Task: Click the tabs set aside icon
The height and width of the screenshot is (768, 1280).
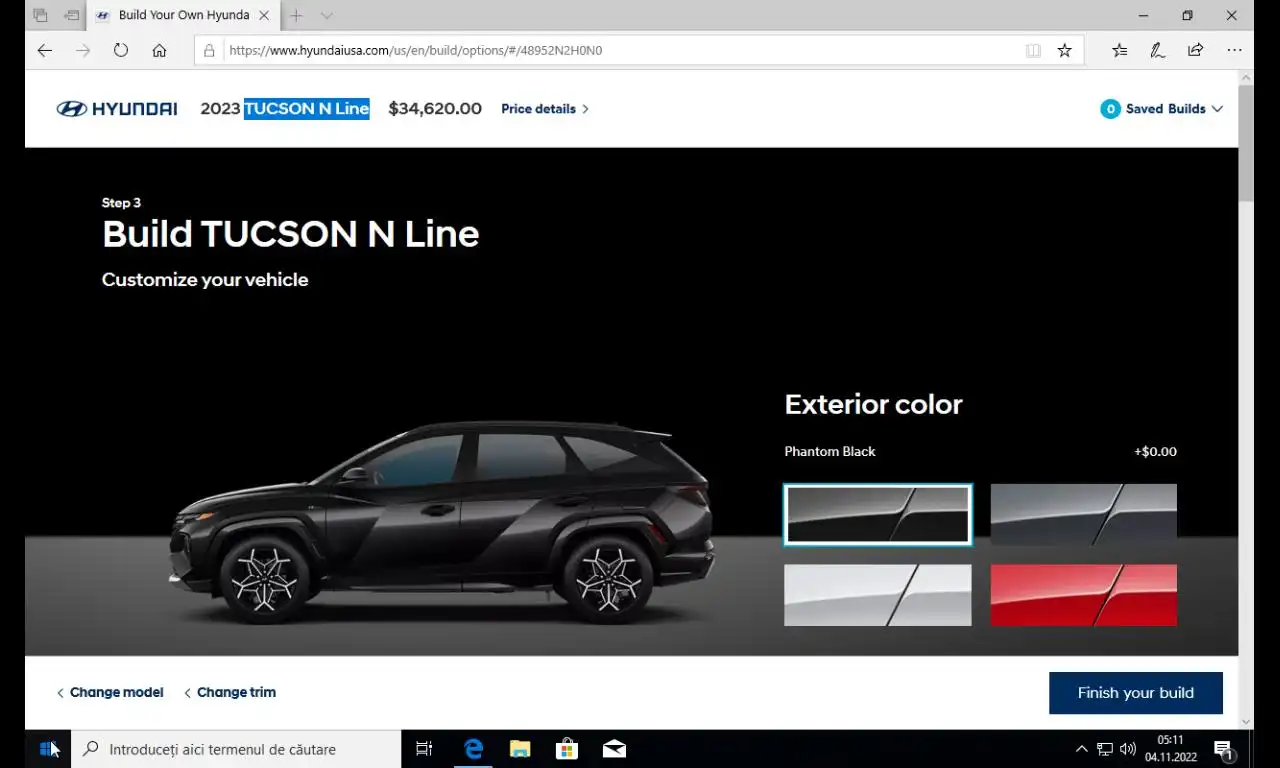Action: (x=40, y=15)
